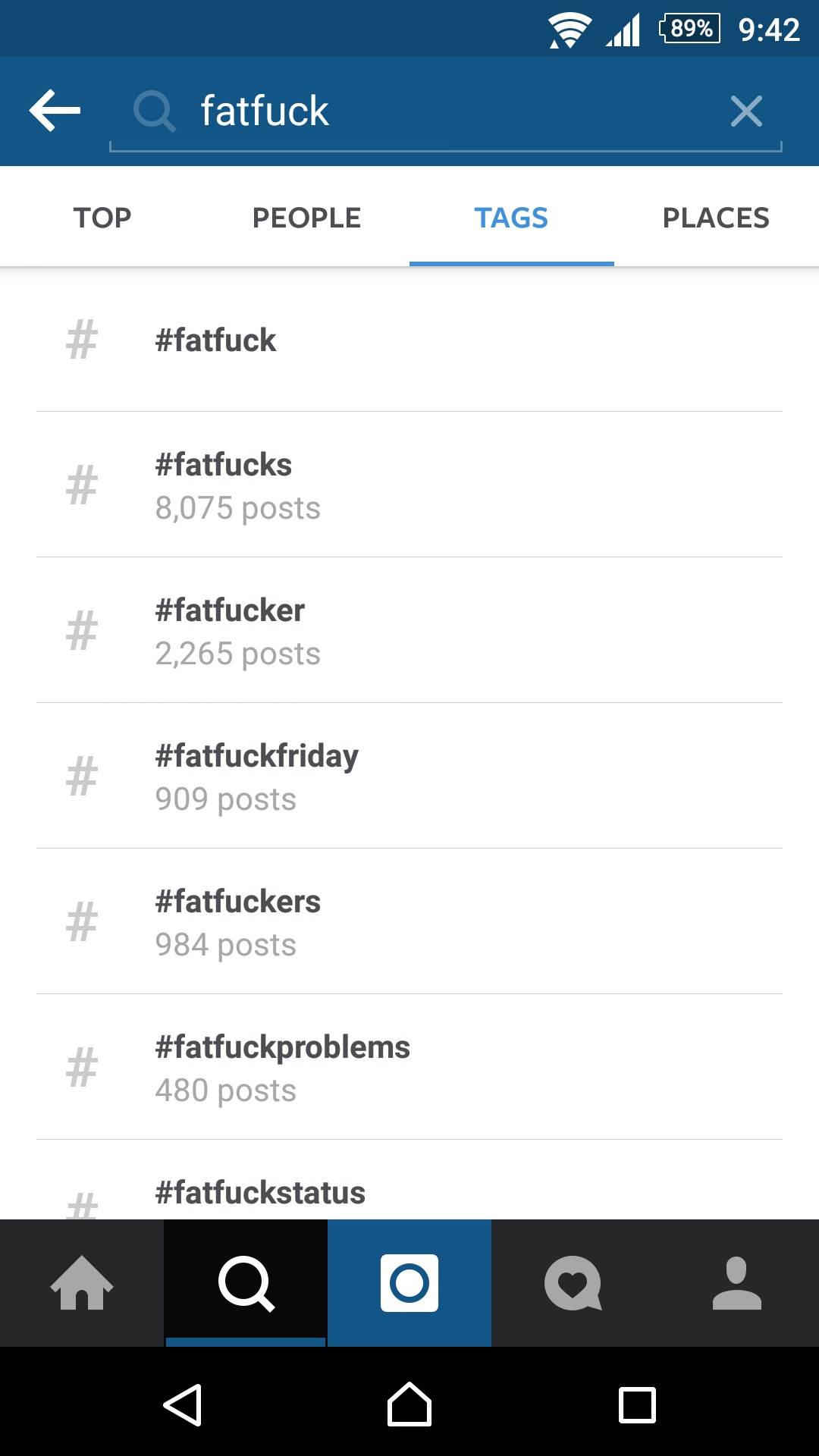Image resolution: width=819 pixels, height=1456 pixels.
Task: Go to Profile person icon
Action: tap(737, 1283)
